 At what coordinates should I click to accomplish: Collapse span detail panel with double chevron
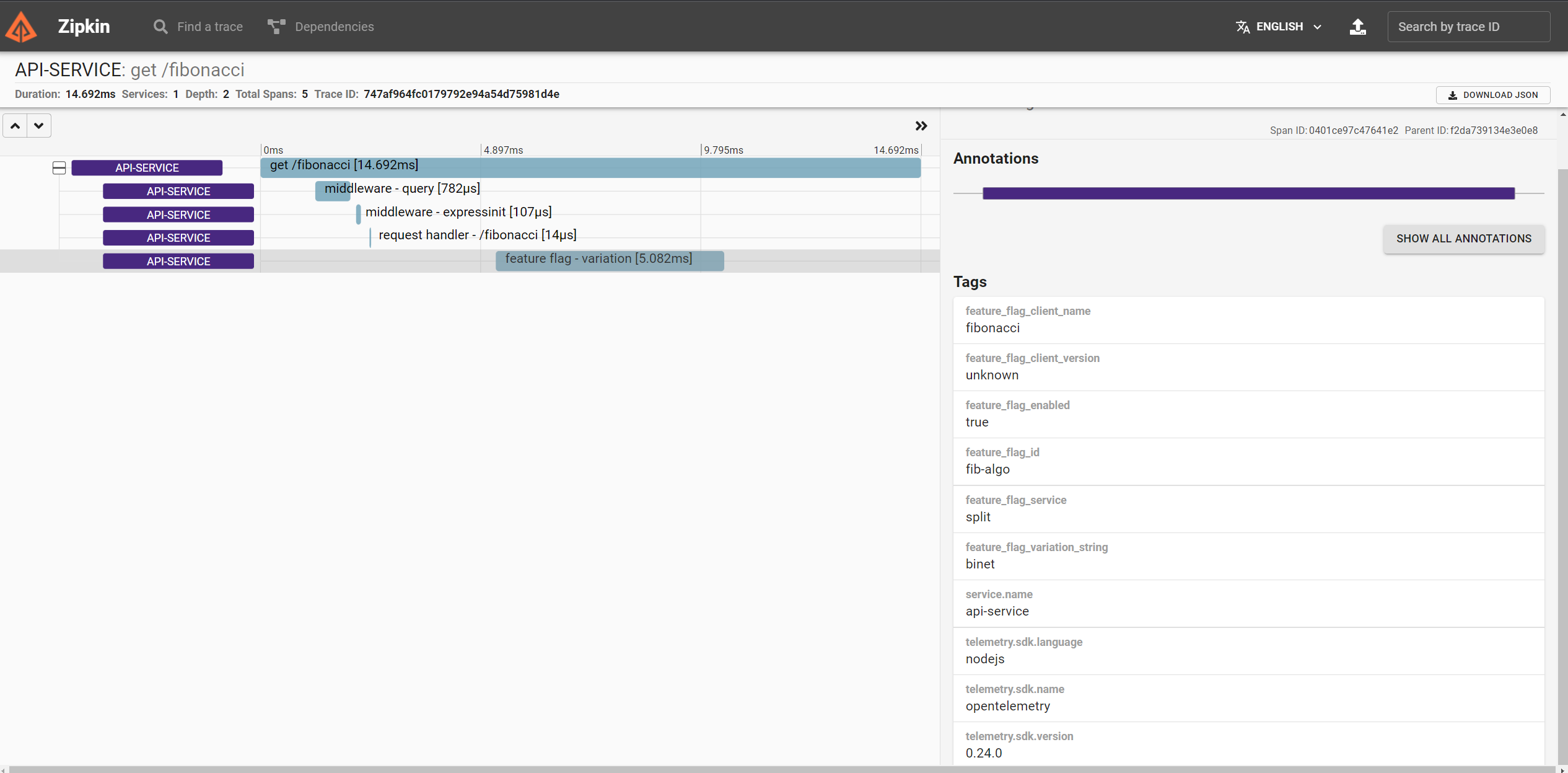tap(921, 126)
